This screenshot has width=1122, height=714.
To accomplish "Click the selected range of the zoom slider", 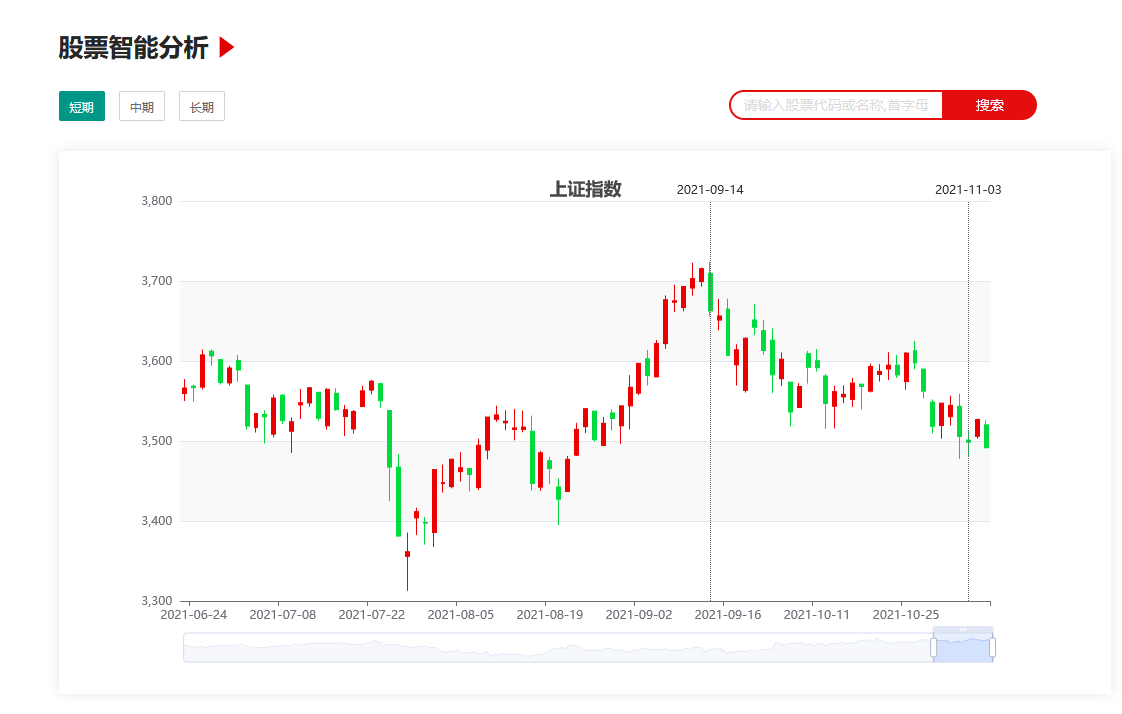I will click(962, 647).
